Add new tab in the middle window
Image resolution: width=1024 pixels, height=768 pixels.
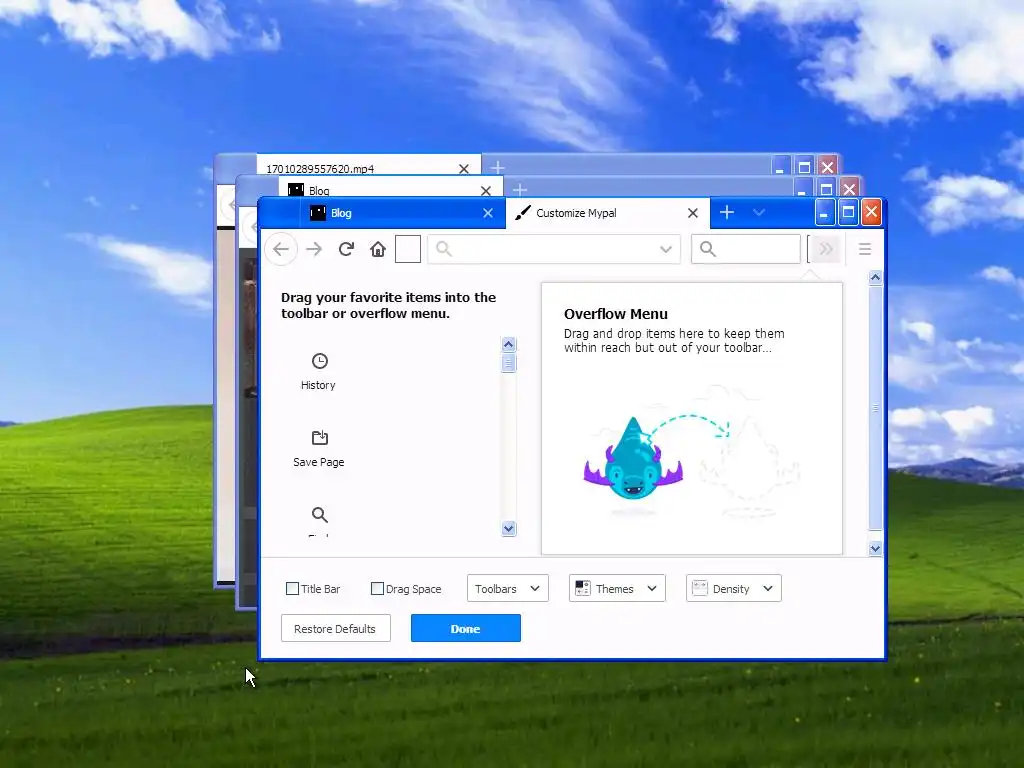click(x=520, y=190)
